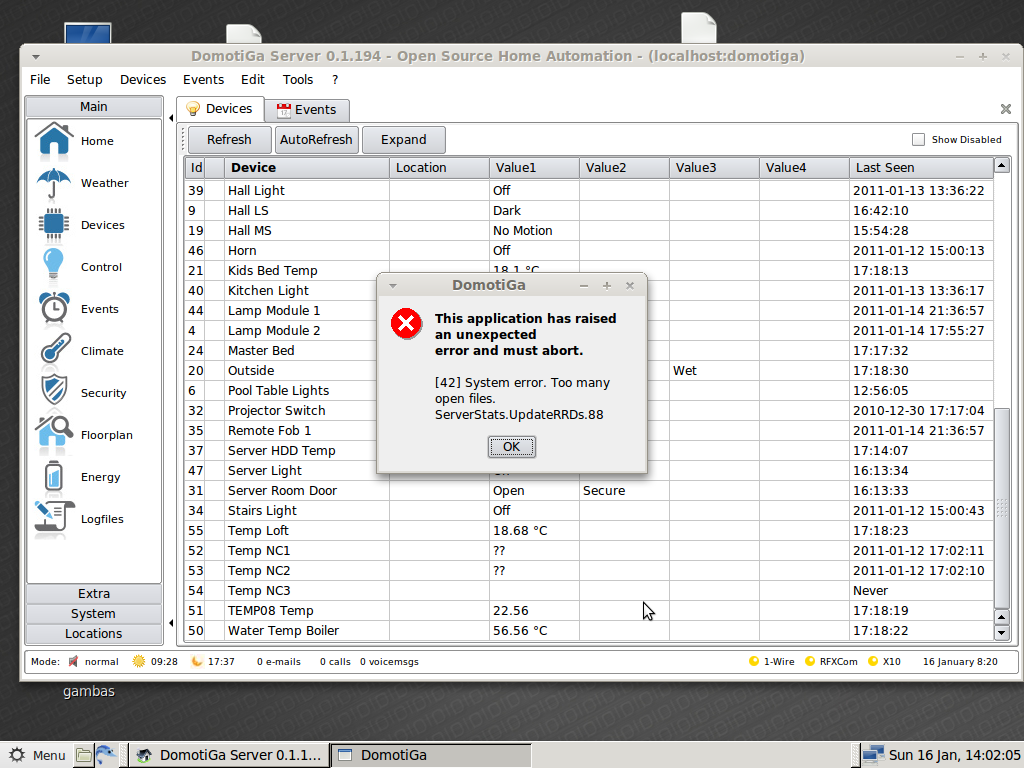
Task: Close the tab panel with X icon
Action: click(1006, 109)
